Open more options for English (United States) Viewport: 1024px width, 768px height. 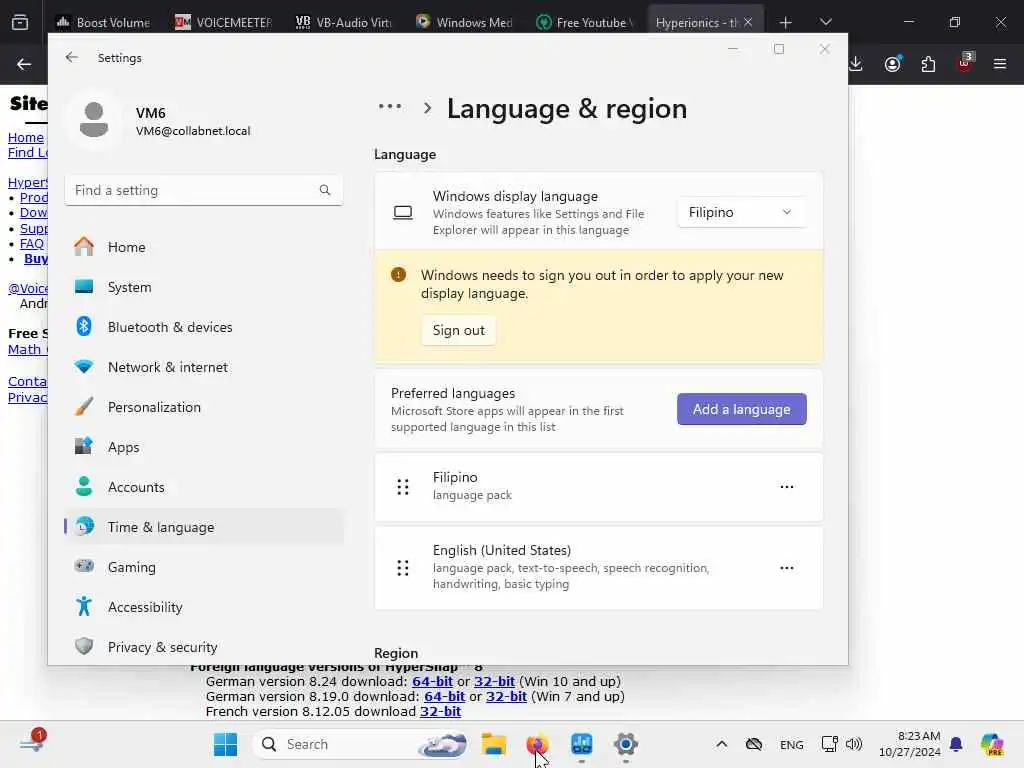tap(786, 568)
